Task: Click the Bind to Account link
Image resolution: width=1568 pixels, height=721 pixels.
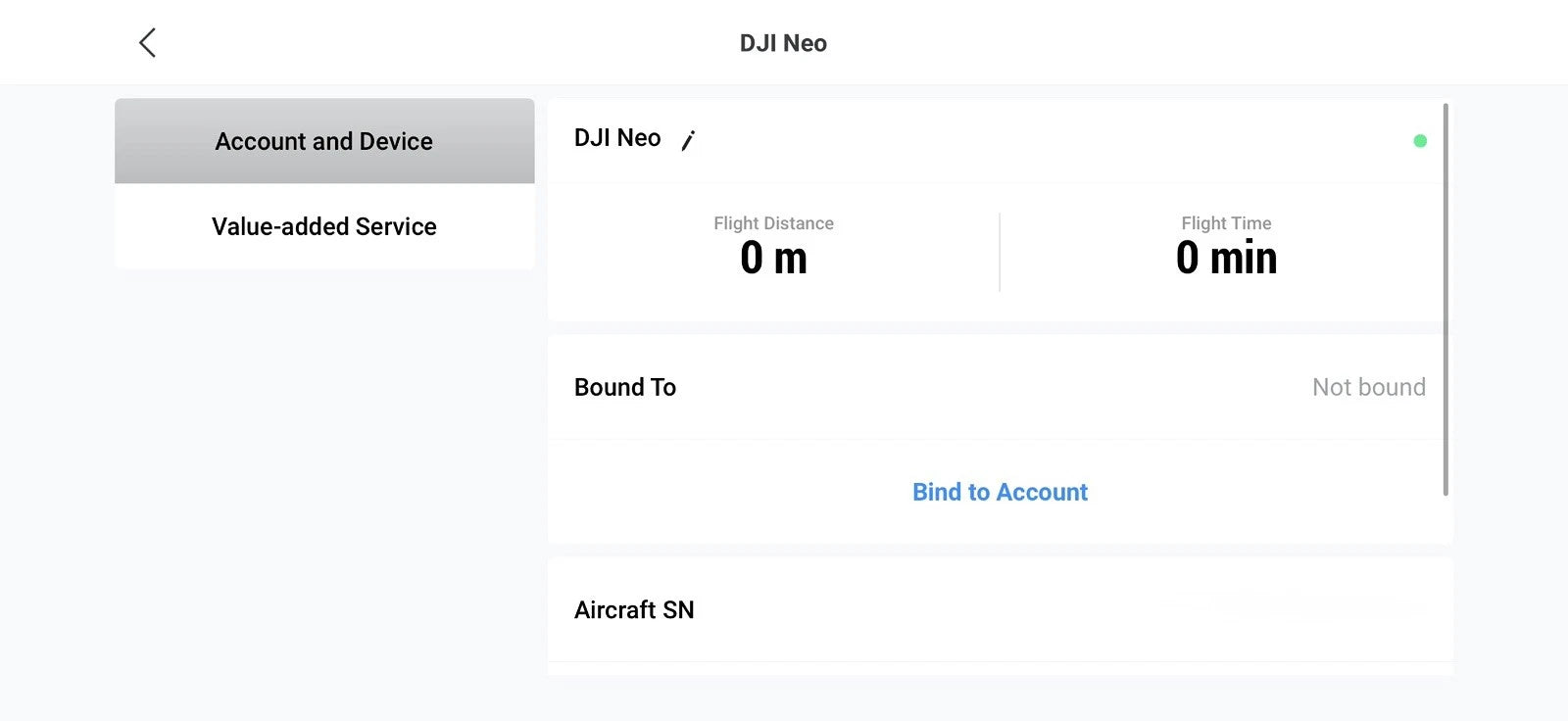Action: tap(1000, 492)
